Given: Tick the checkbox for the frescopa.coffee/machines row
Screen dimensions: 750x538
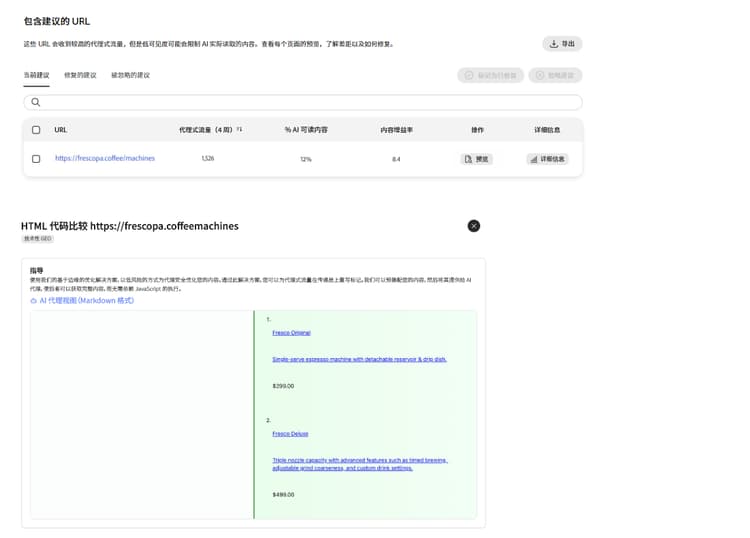Looking at the screenshot, I should coord(36,159).
